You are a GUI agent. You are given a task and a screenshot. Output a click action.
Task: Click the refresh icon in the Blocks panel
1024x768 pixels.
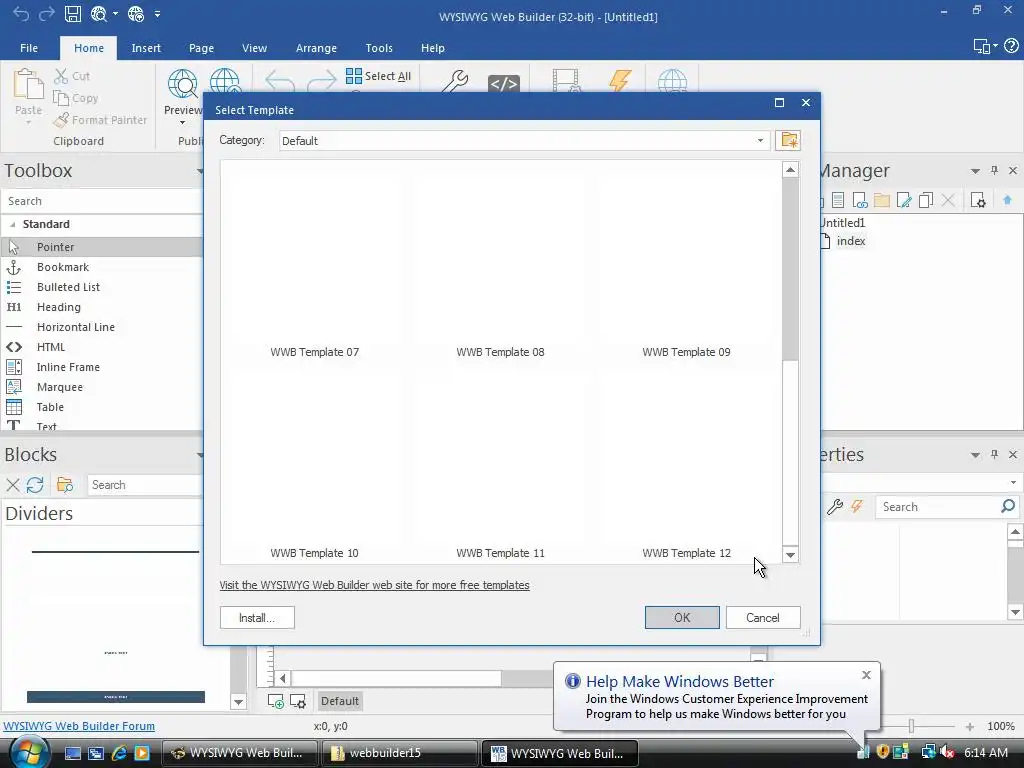point(35,485)
